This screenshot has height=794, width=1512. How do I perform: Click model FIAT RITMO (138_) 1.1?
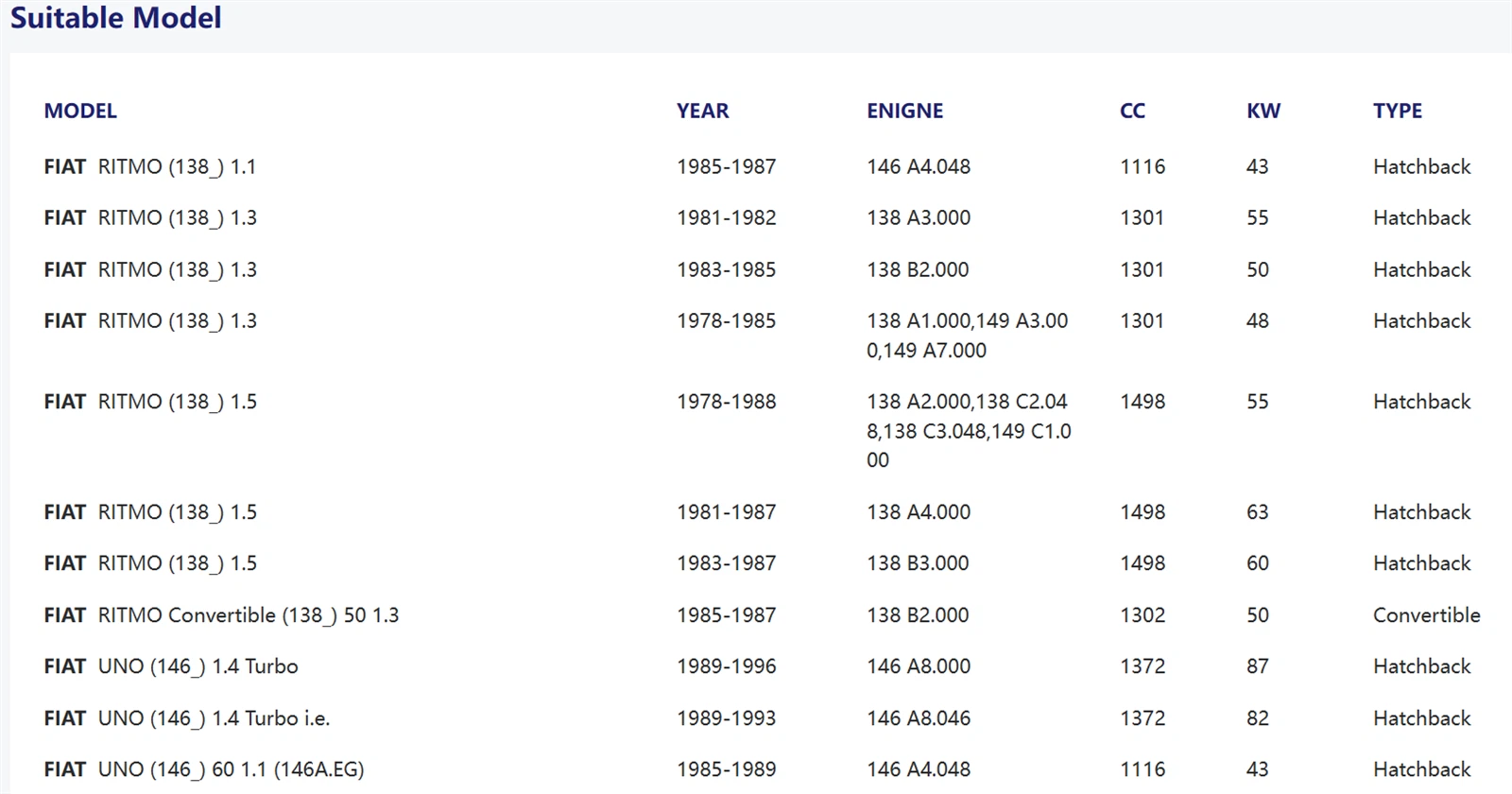pyautogui.click(x=150, y=166)
